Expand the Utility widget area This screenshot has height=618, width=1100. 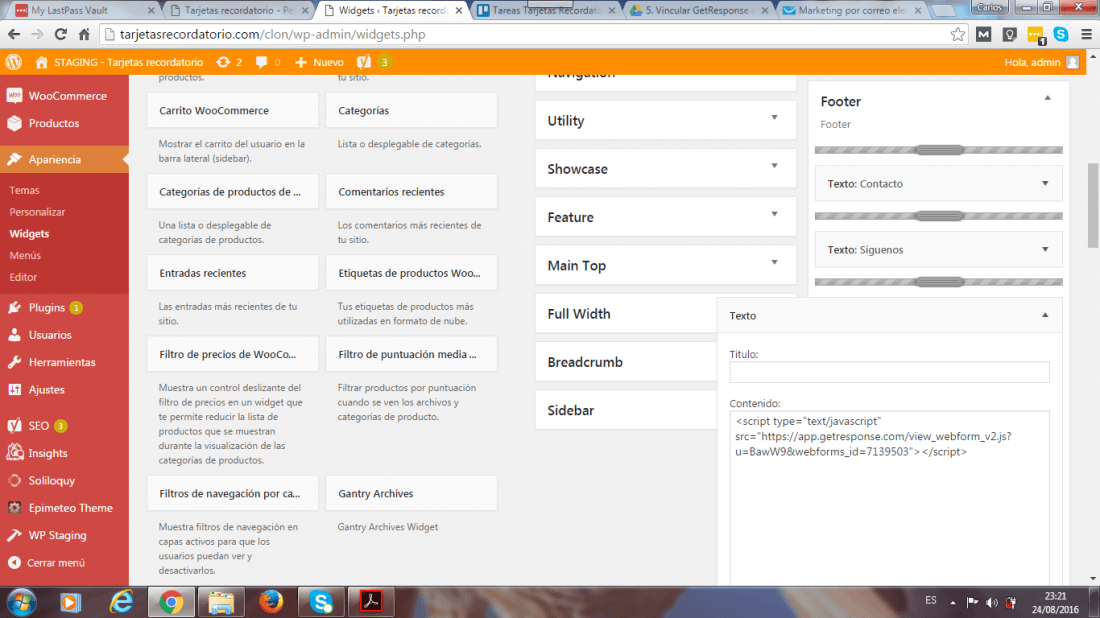coord(774,118)
